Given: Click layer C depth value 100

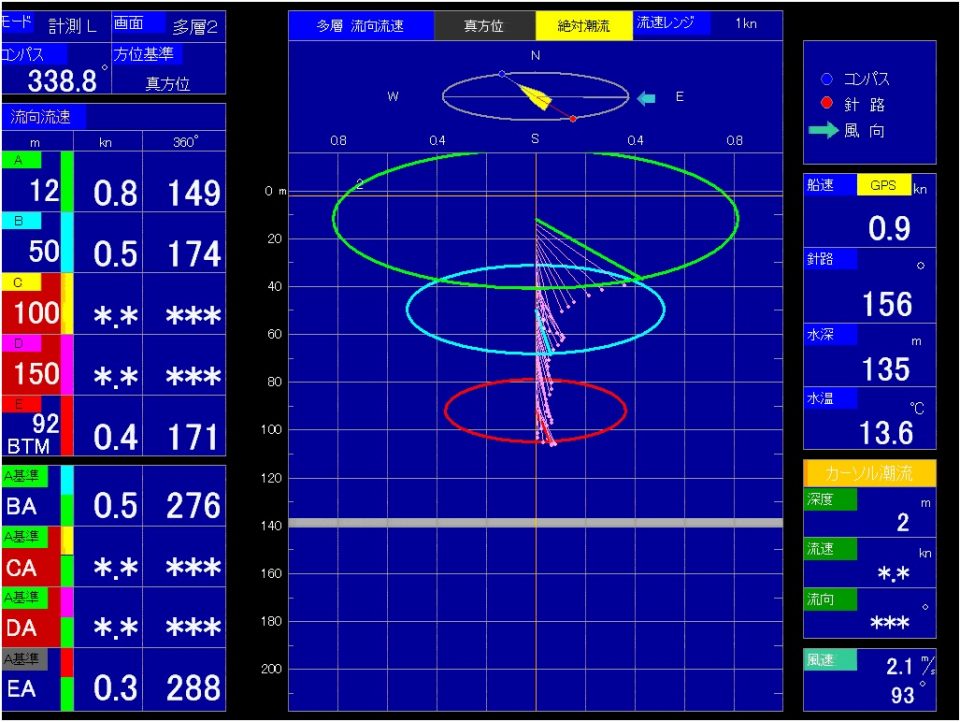Looking at the screenshot, I should point(37,313).
